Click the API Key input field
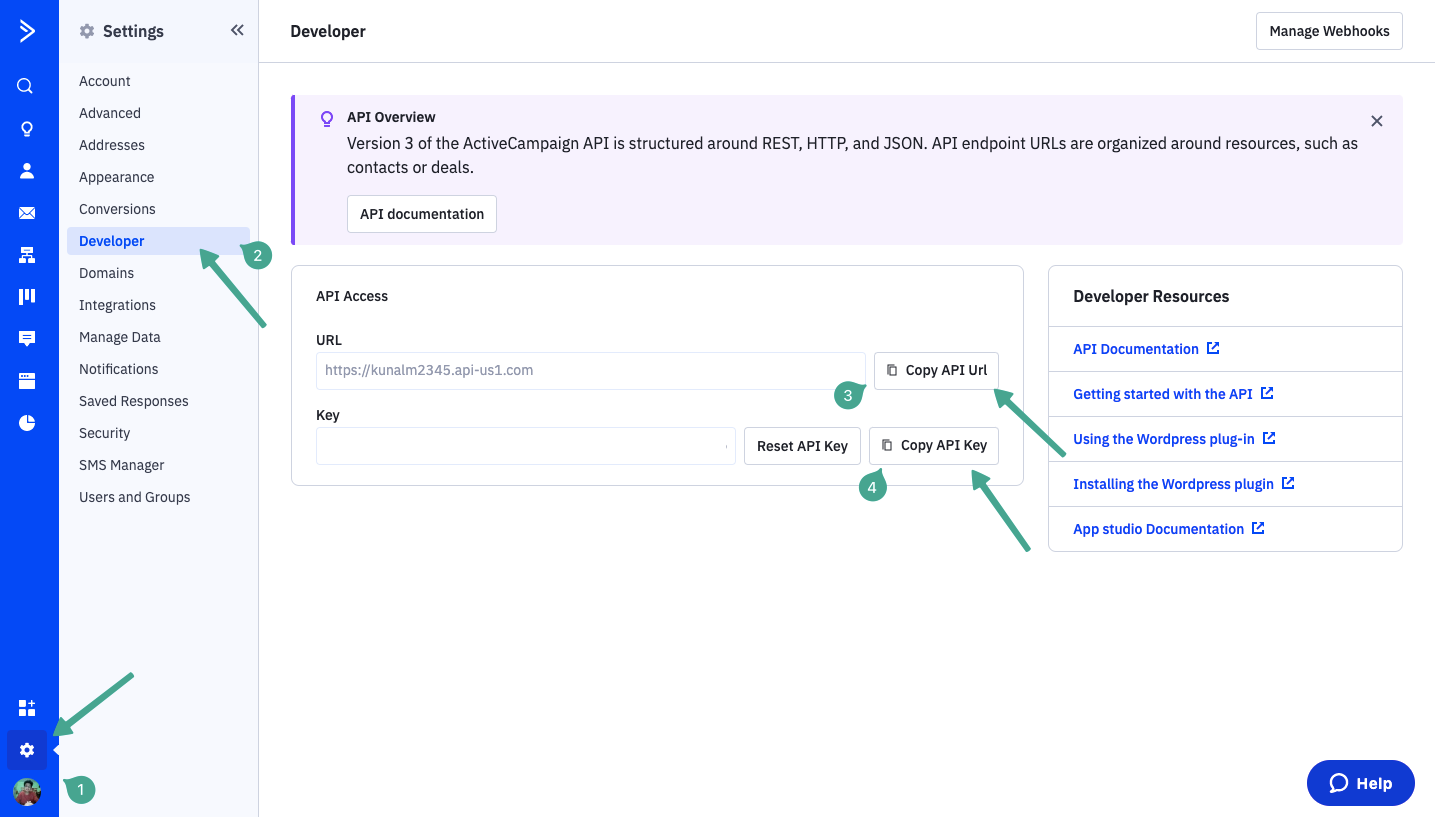The width and height of the screenshot is (1435, 817). (526, 446)
